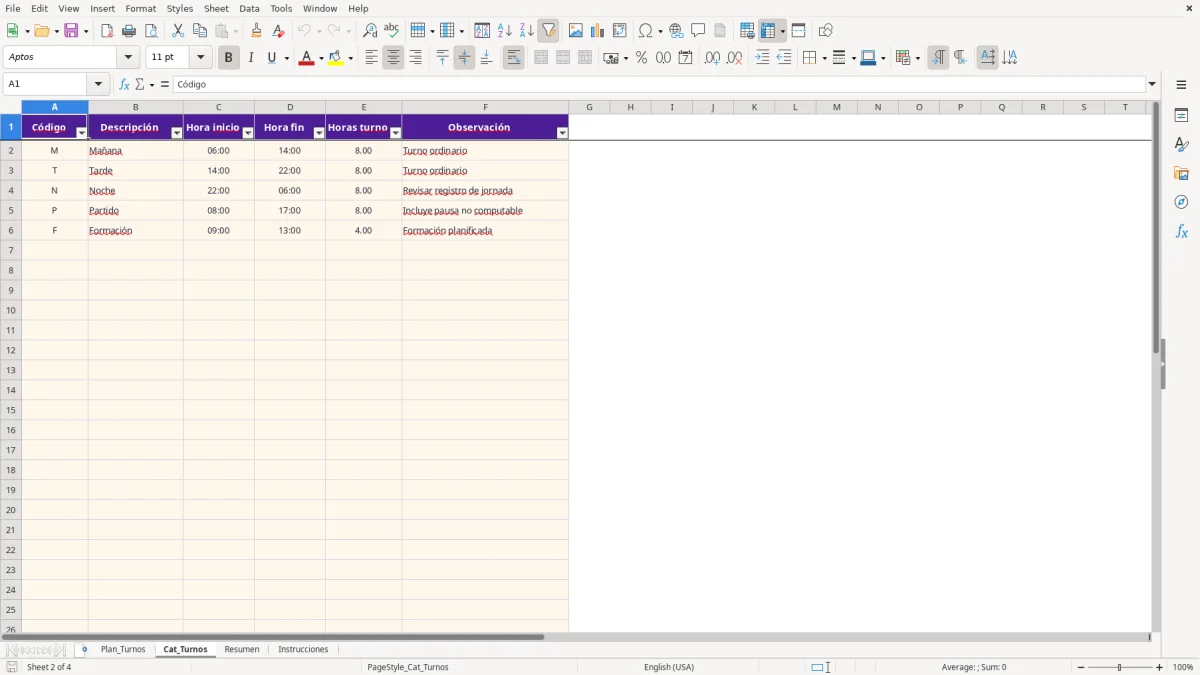Toggle Center Vertically alignment
The image size is (1200, 675).
[464, 58]
